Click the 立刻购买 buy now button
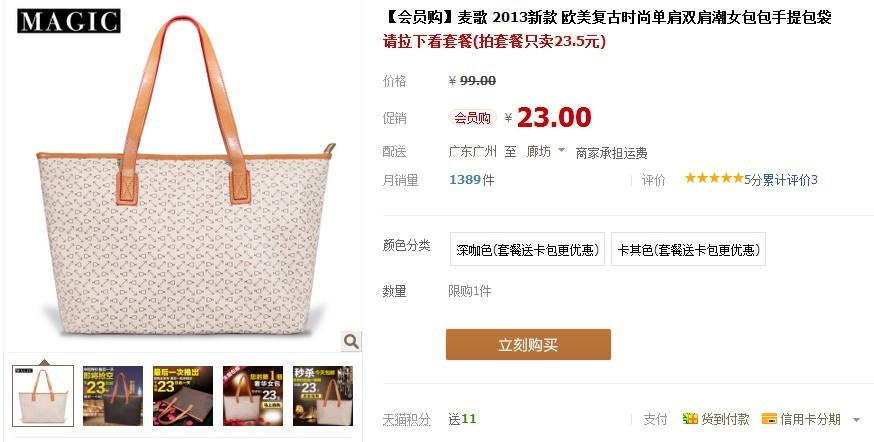 tap(528, 344)
